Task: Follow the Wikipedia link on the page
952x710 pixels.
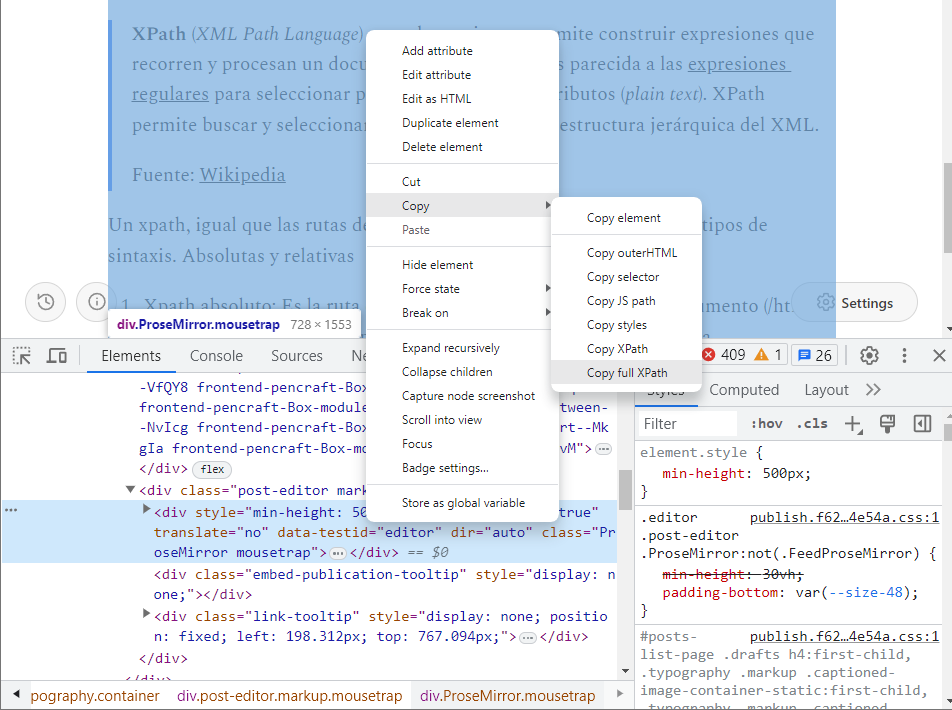Action: coord(241,173)
